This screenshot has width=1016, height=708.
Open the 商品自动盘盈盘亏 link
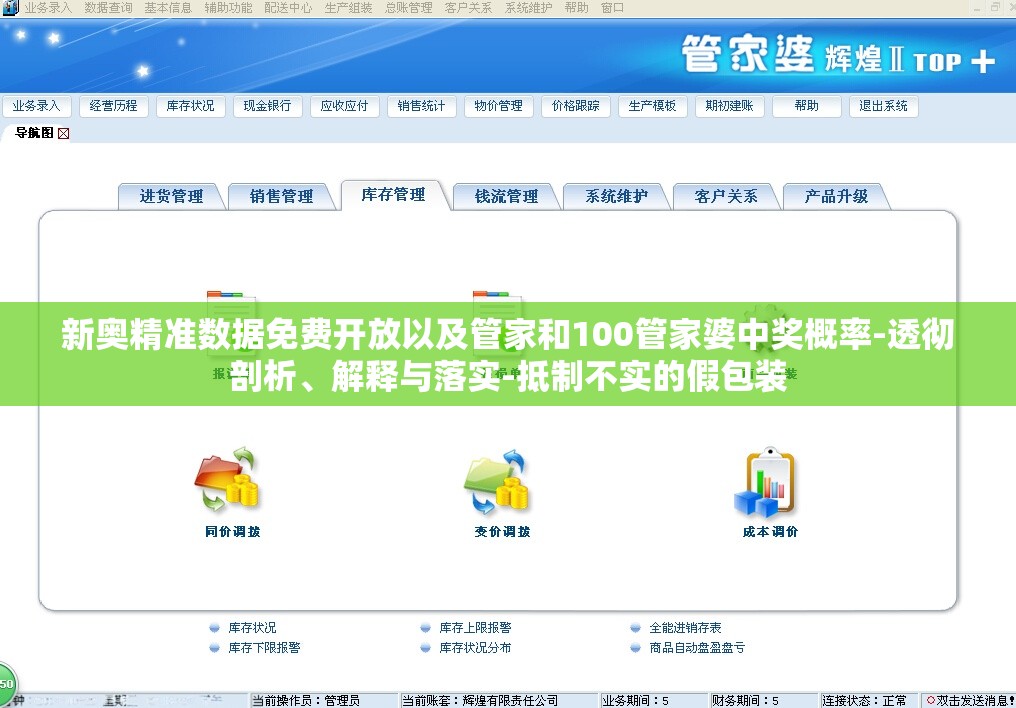tap(697, 648)
